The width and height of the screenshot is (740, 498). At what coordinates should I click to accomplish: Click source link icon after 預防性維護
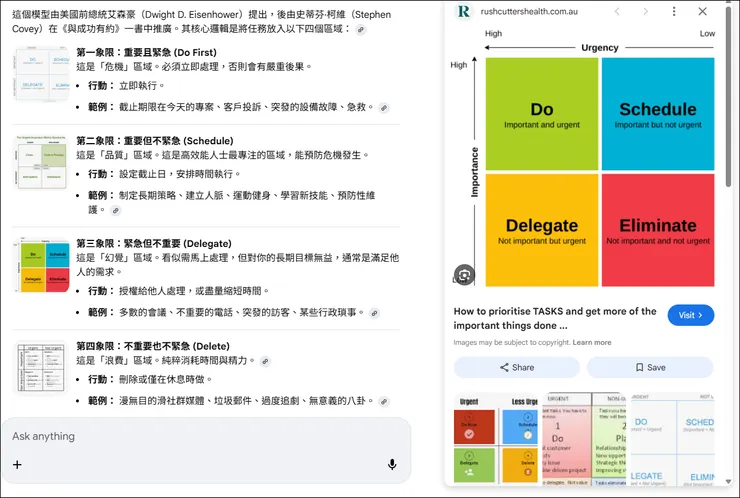click(116, 211)
